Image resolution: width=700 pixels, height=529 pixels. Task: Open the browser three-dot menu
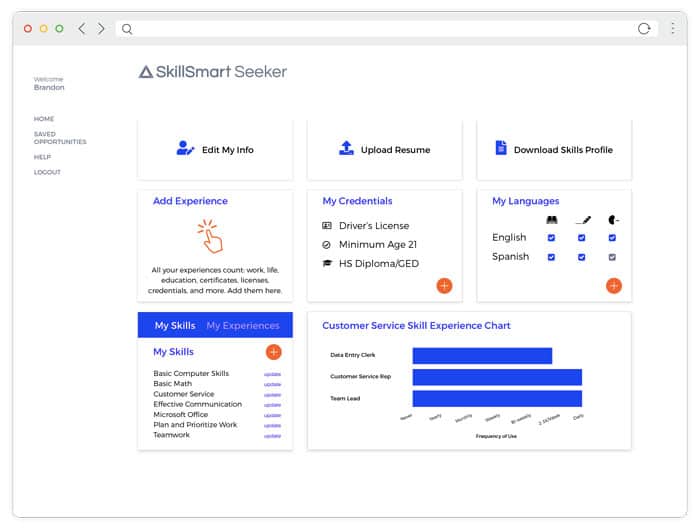[672, 29]
